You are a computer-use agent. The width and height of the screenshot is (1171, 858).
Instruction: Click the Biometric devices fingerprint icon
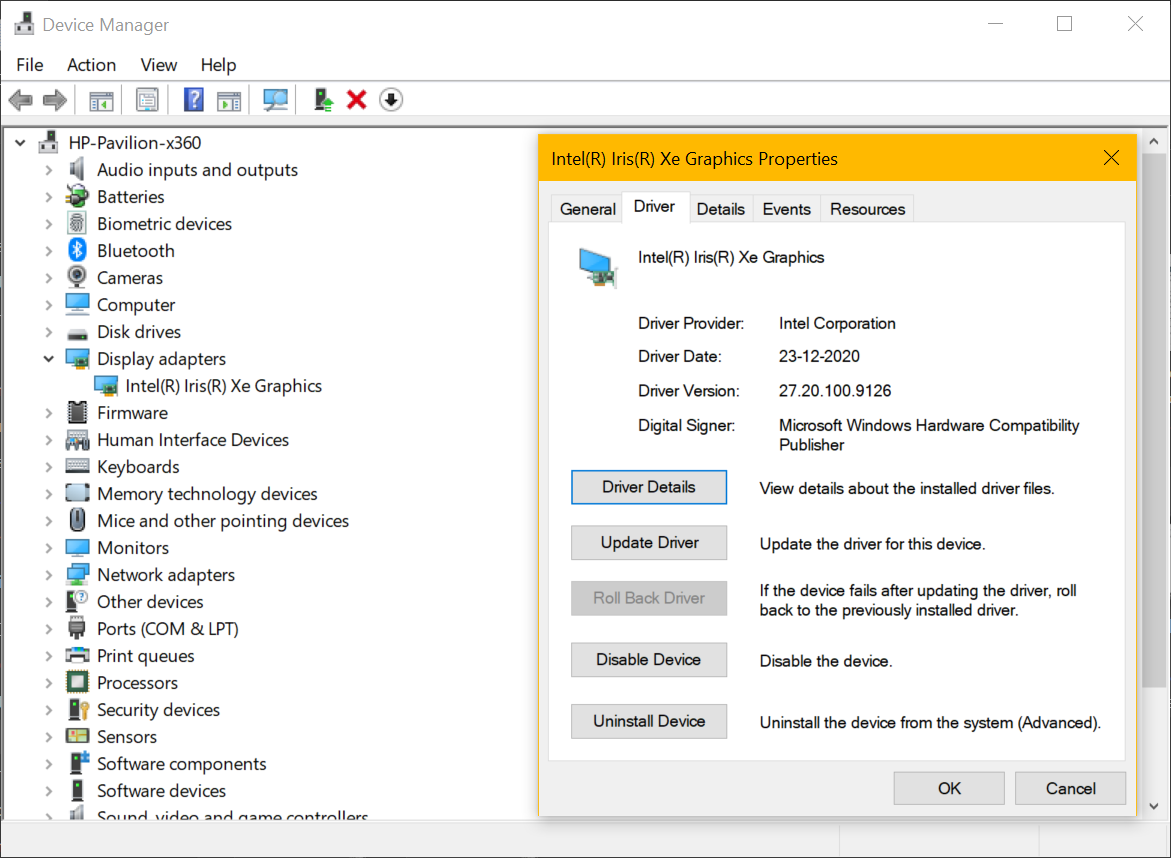[x=77, y=223]
